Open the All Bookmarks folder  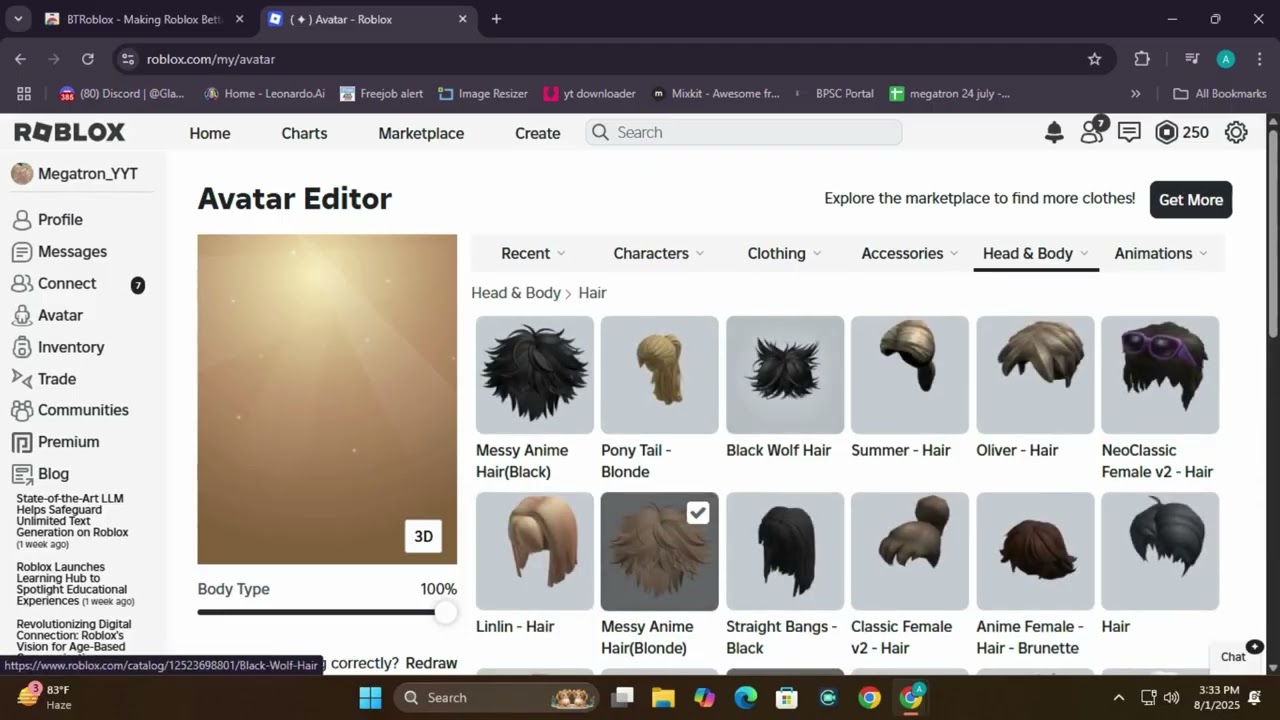[x=1220, y=93]
